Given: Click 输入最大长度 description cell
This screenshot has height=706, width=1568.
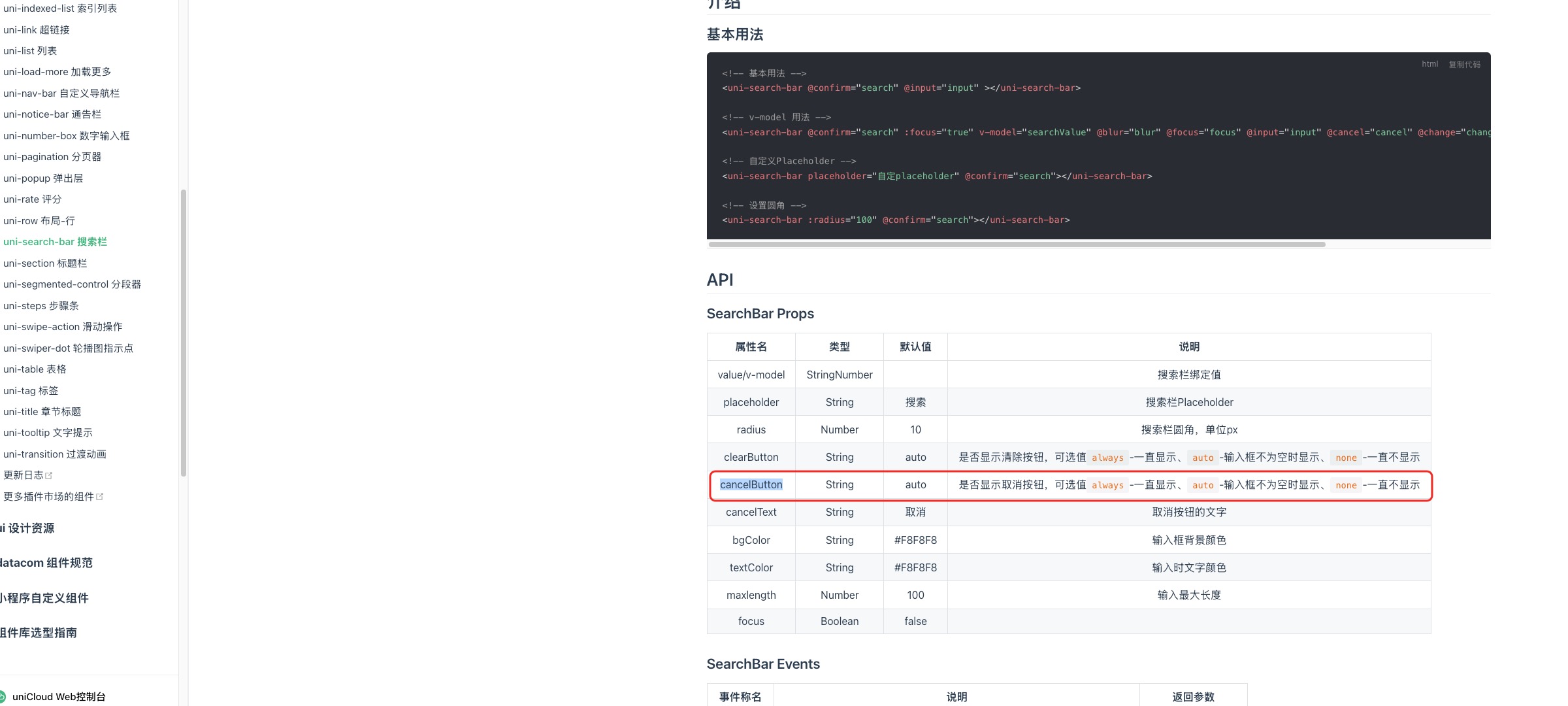Looking at the screenshot, I should point(1189,596).
